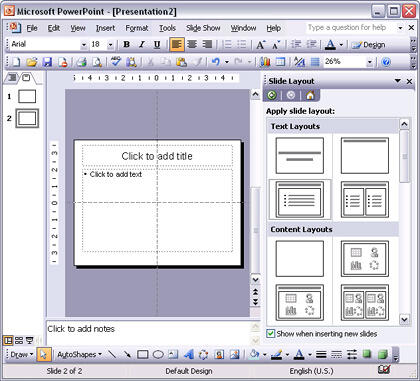Open the Format menu

click(137, 28)
